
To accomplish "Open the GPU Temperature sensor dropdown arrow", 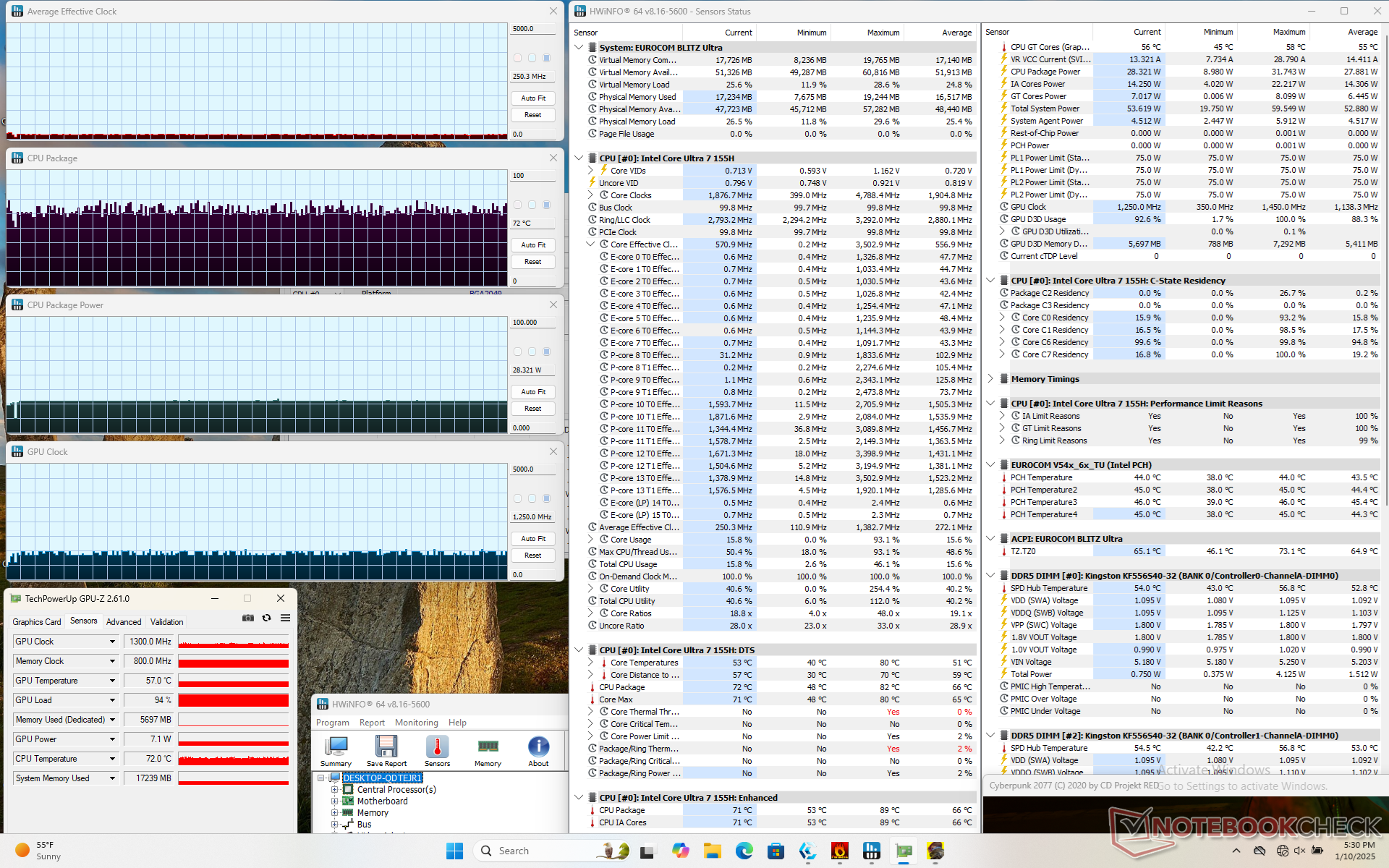I will click(112, 681).
